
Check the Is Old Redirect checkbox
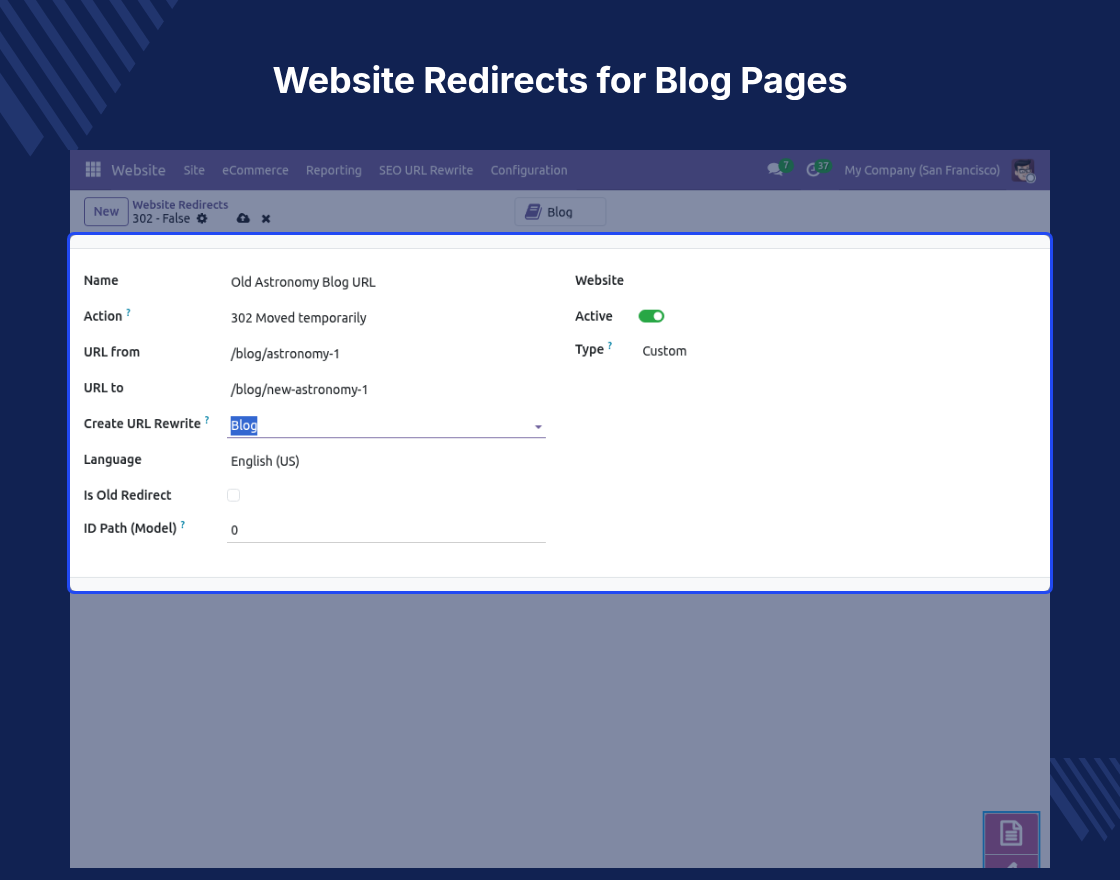(234, 495)
